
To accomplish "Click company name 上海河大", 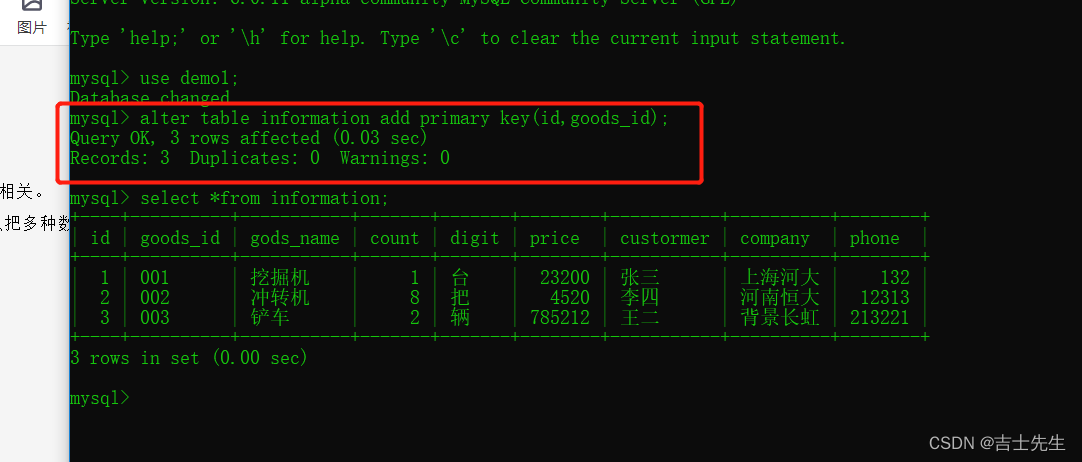I will tap(780, 278).
